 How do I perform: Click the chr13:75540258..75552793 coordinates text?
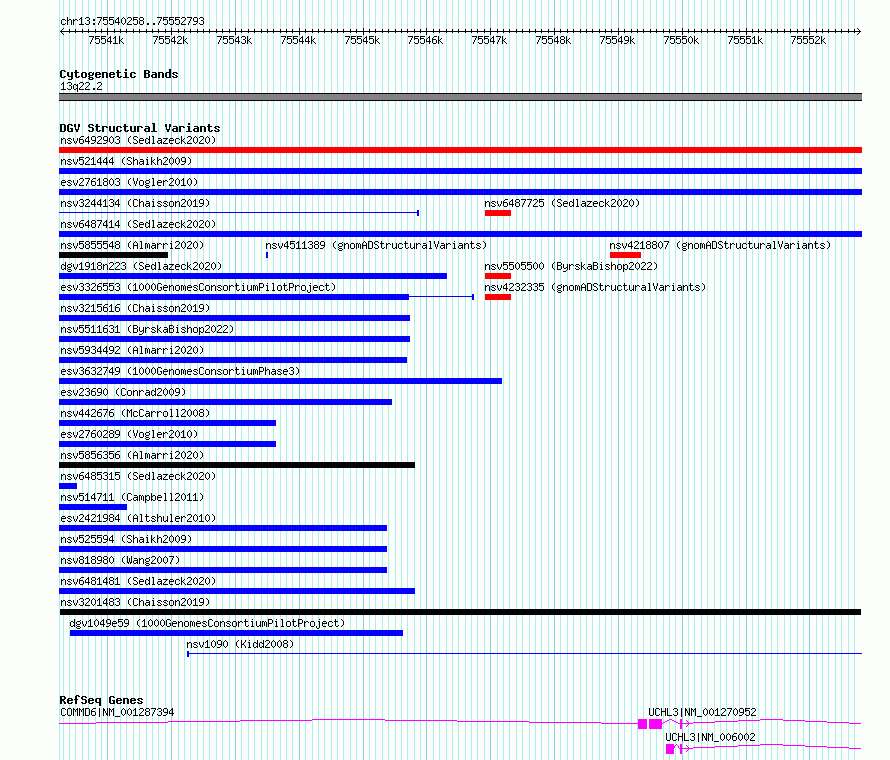point(132,22)
